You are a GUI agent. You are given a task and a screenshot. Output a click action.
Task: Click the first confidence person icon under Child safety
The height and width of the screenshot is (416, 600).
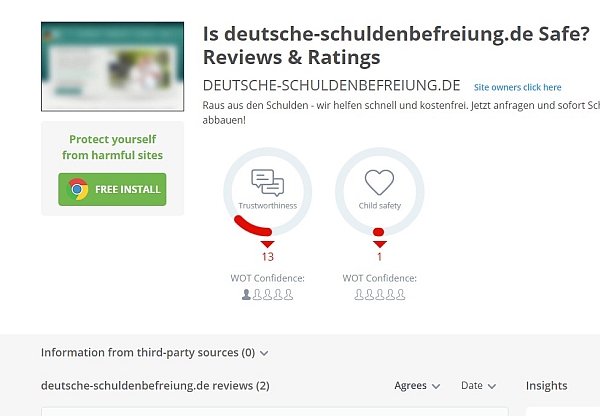[359, 295]
